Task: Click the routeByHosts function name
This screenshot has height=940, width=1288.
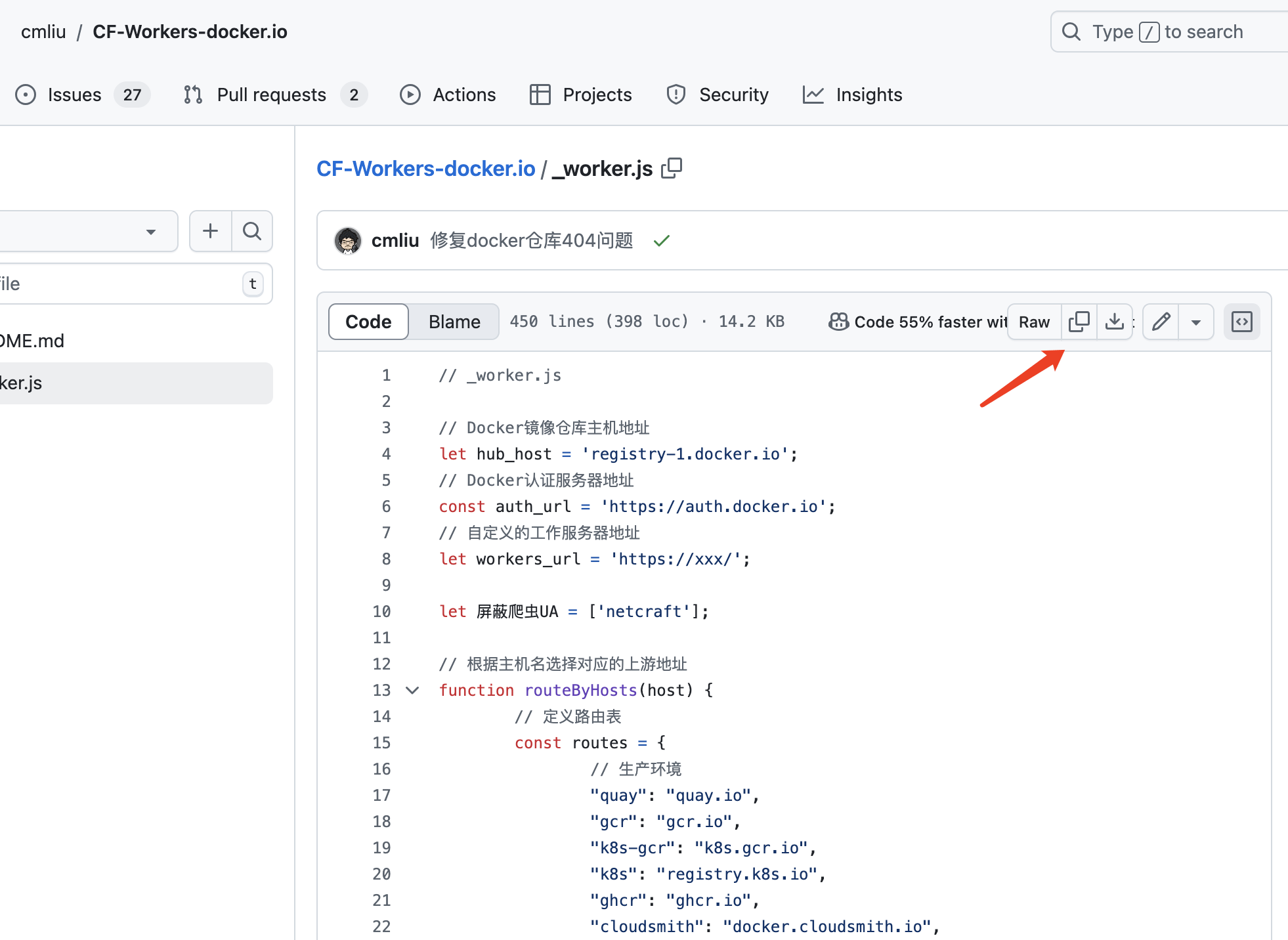Action: tap(581, 690)
